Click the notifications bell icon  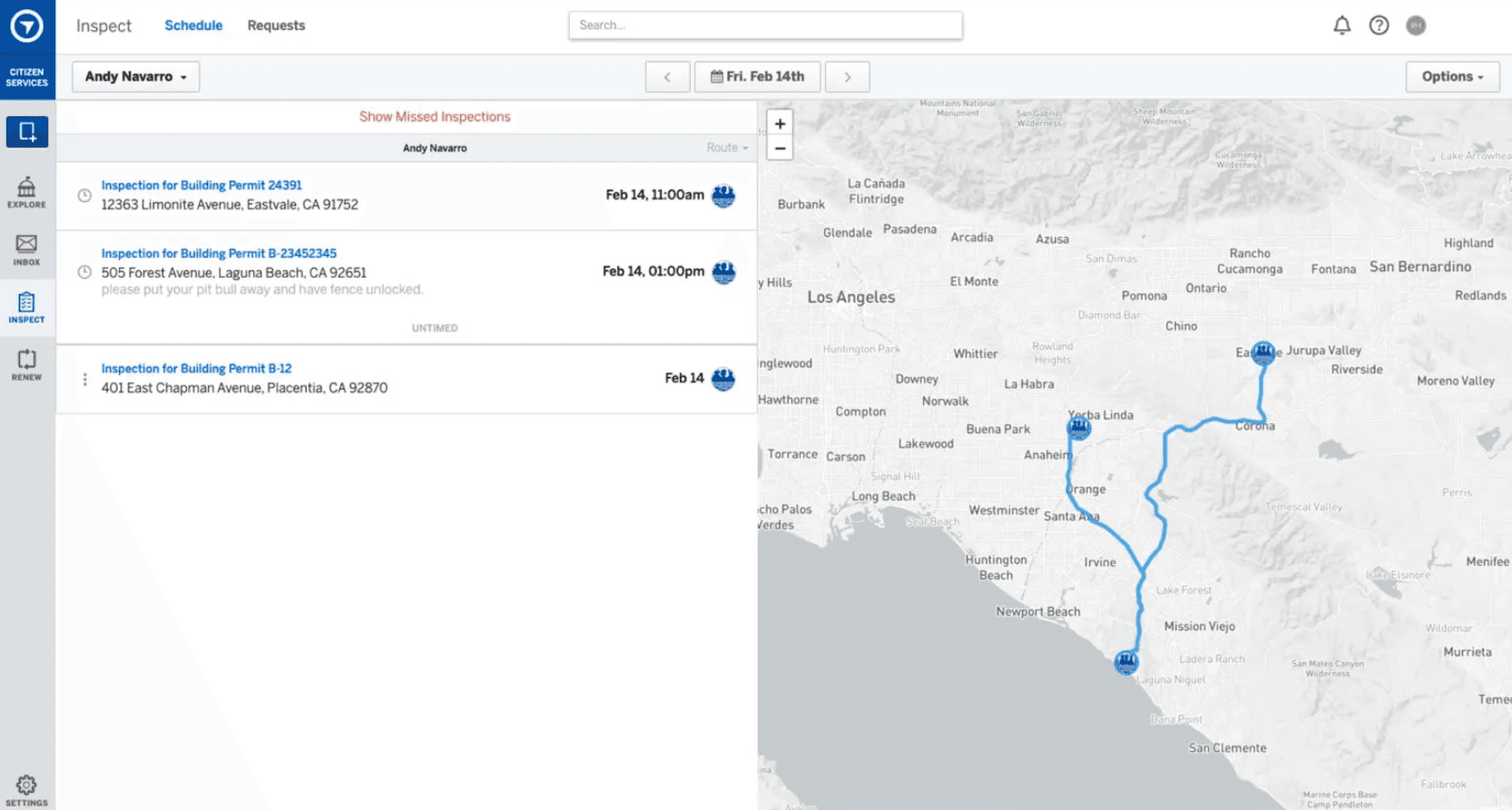pos(1341,25)
